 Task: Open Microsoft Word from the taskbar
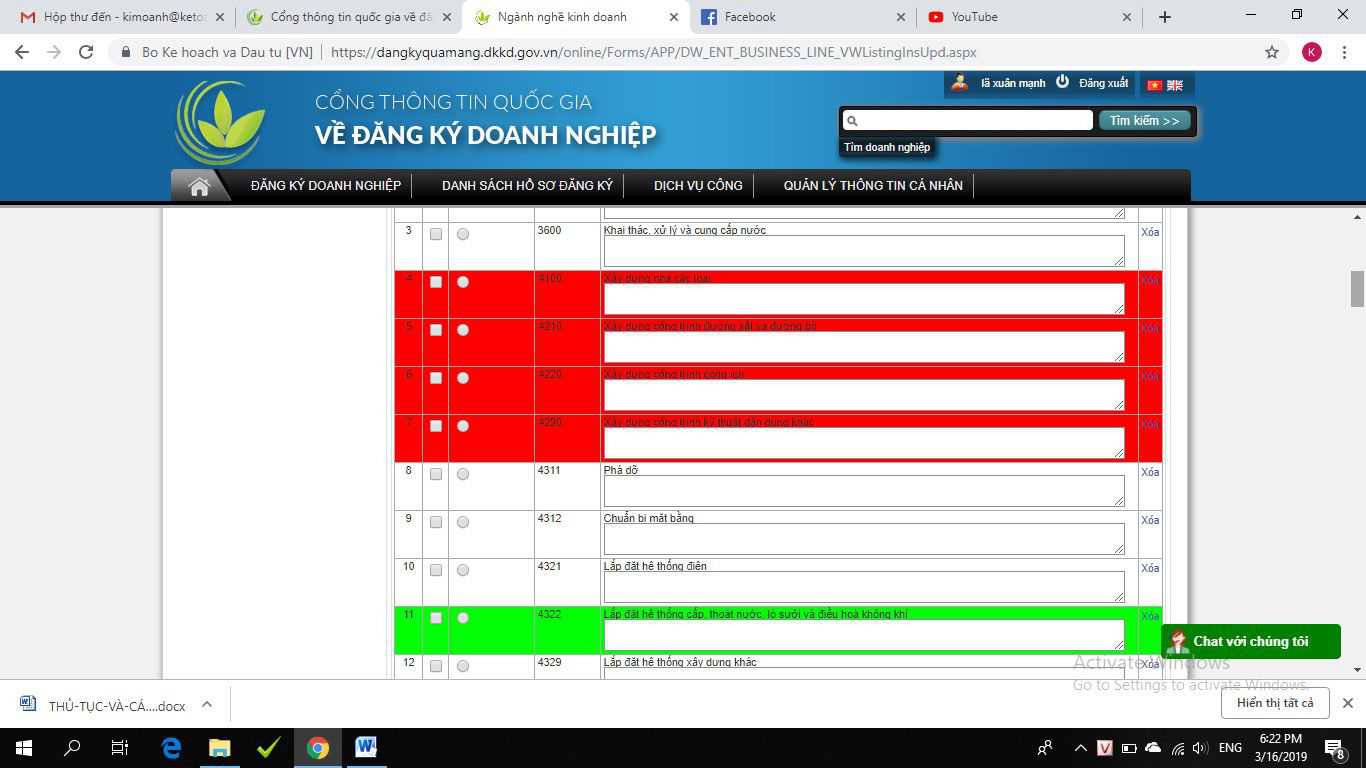tap(366, 747)
